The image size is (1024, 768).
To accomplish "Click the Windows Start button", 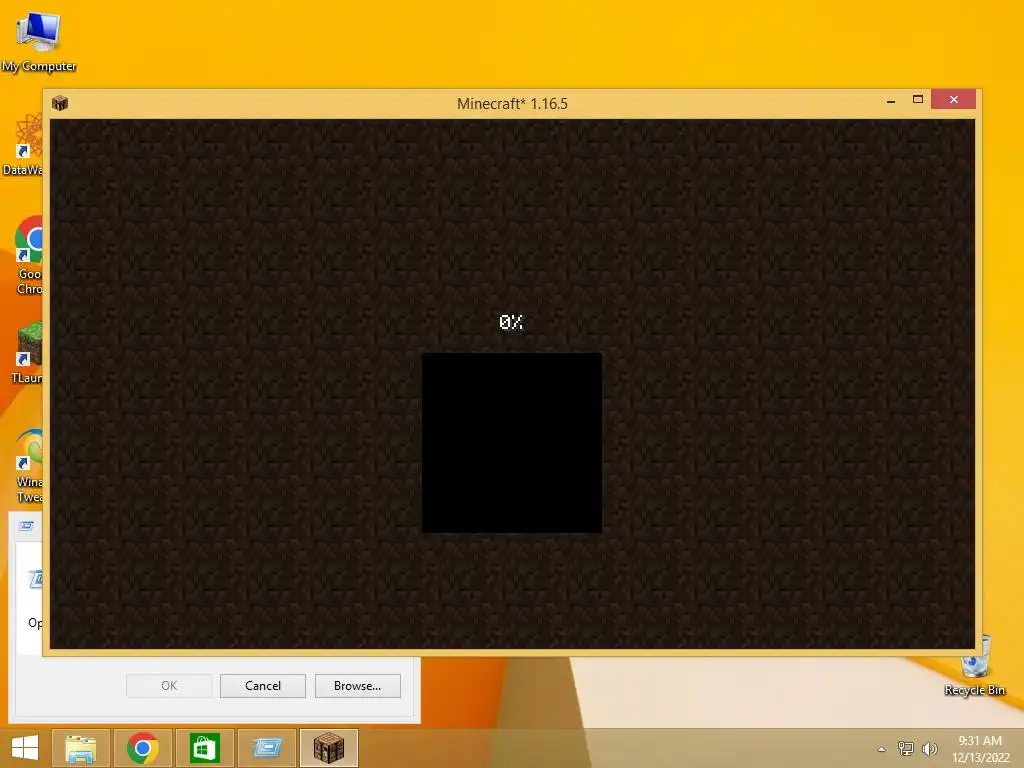I will (25, 748).
